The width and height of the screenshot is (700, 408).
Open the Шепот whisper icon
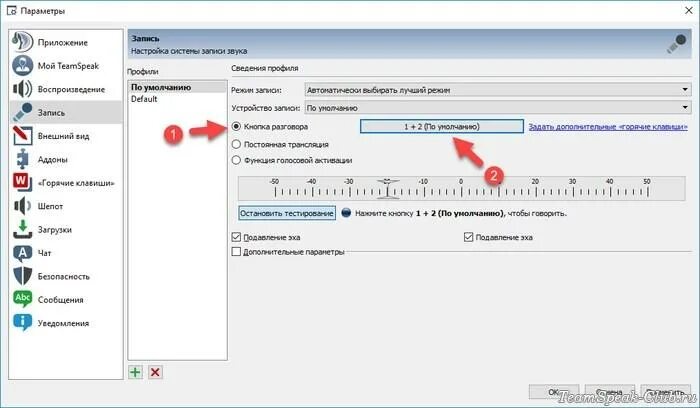tap(22, 206)
